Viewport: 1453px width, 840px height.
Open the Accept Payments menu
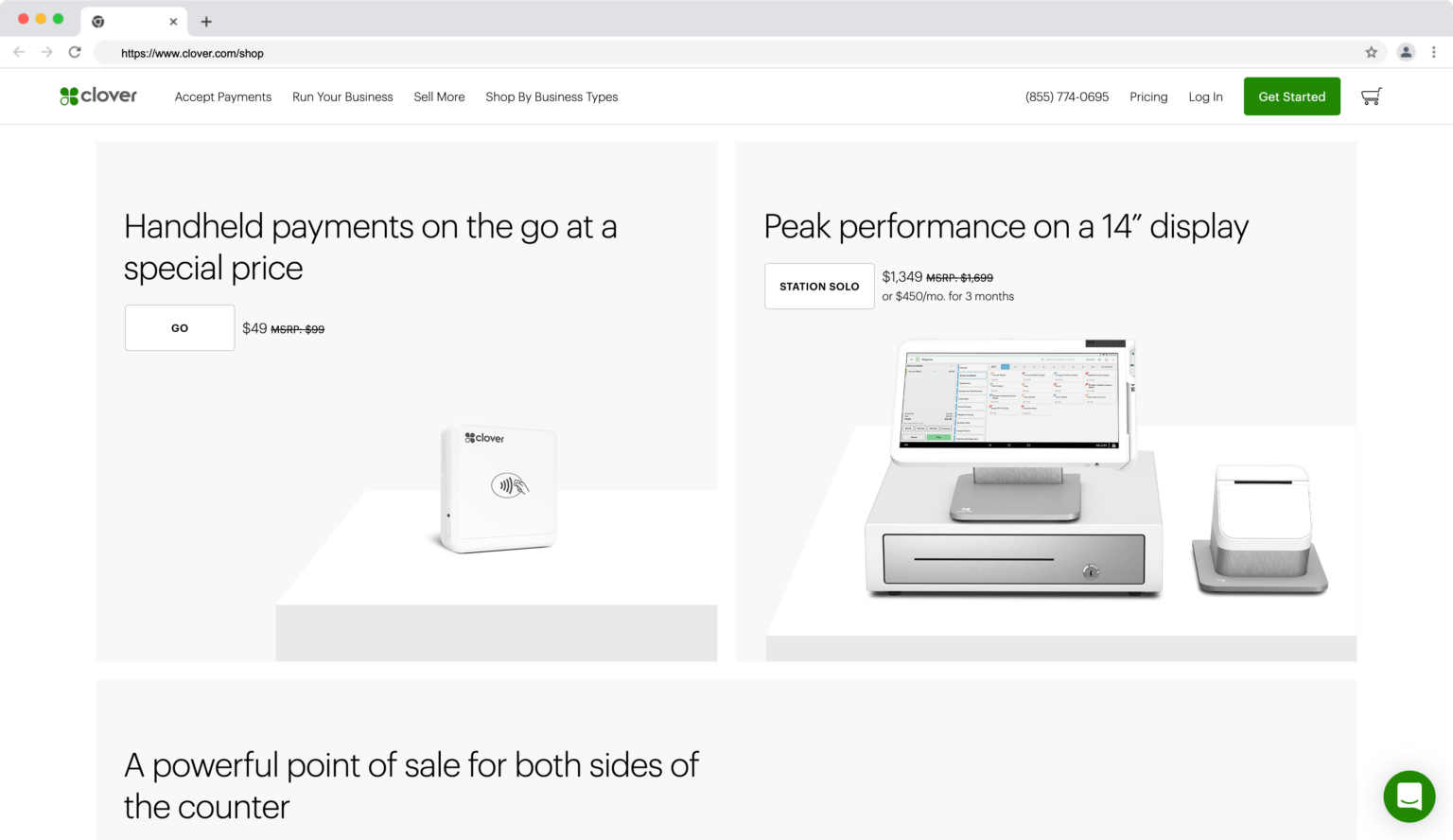pos(222,96)
